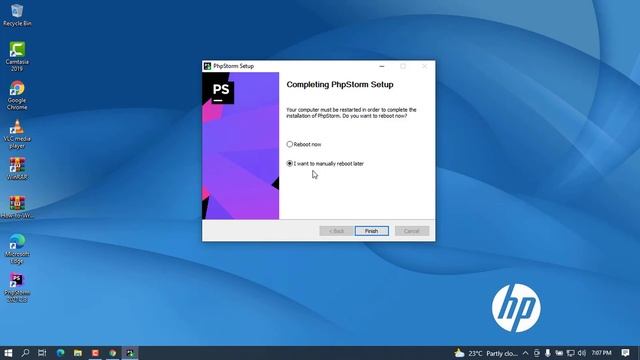Viewport: 640px width, 360px height.
Task: Select the Reboot now radio option
Action: pos(304,144)
